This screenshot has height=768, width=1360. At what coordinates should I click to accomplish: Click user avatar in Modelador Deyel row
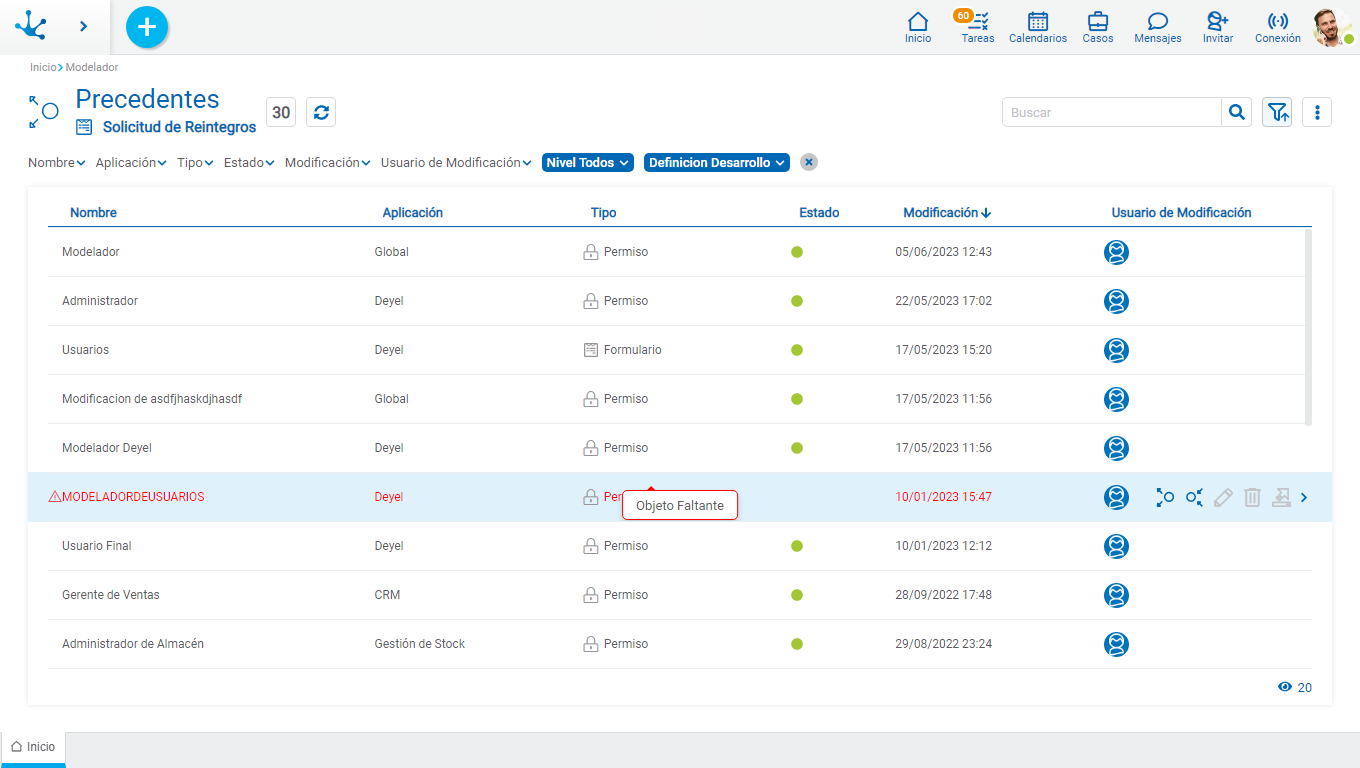point(1116,448)
